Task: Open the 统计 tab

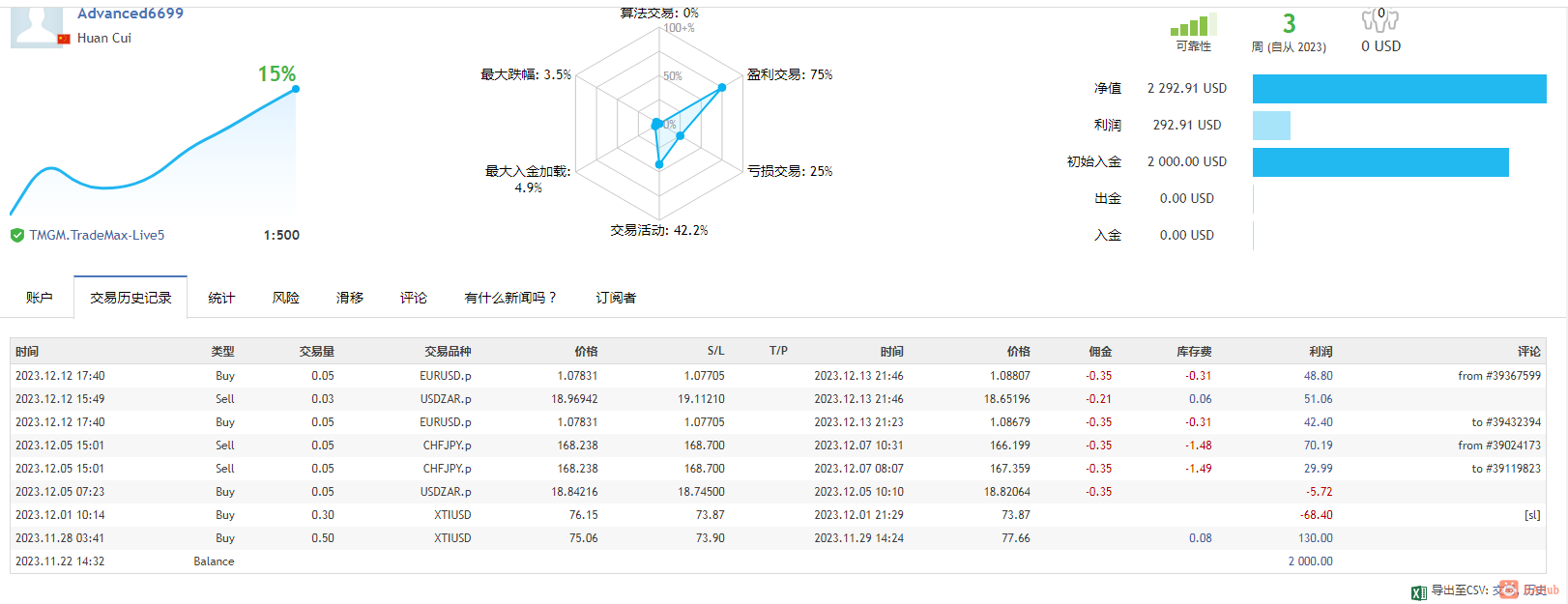Action: tap(221, 298)
